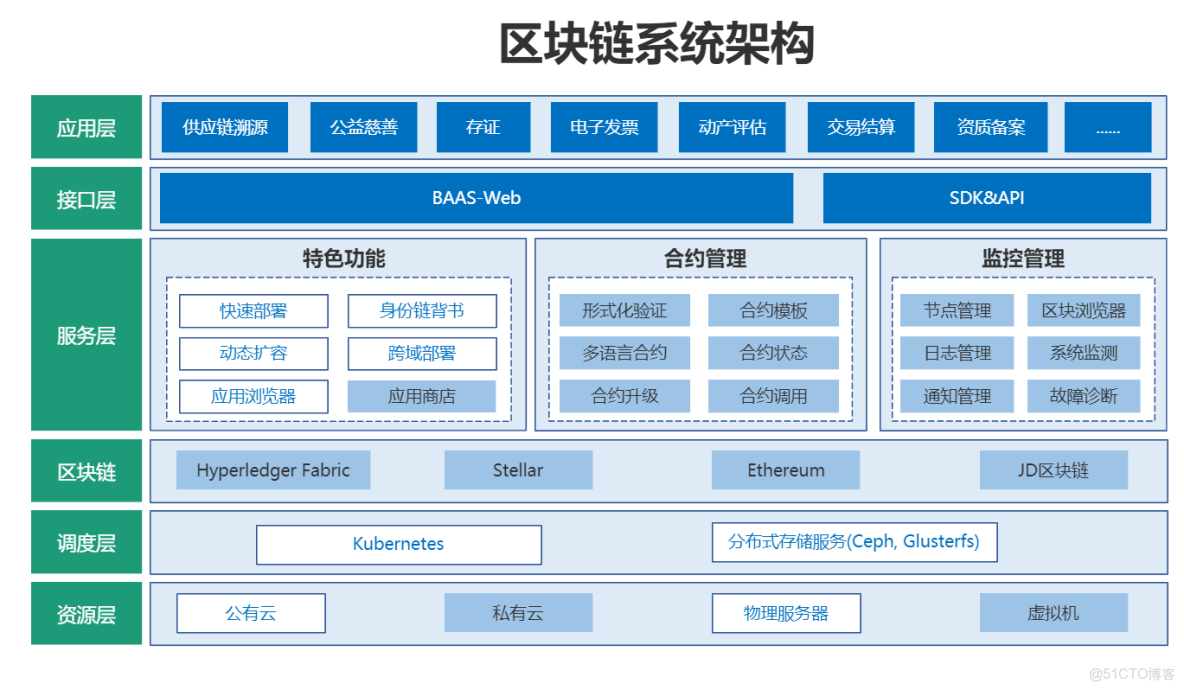1184x690 pixels.
Task: Click the 应用商店 feature block
Action: click(422, 396)
